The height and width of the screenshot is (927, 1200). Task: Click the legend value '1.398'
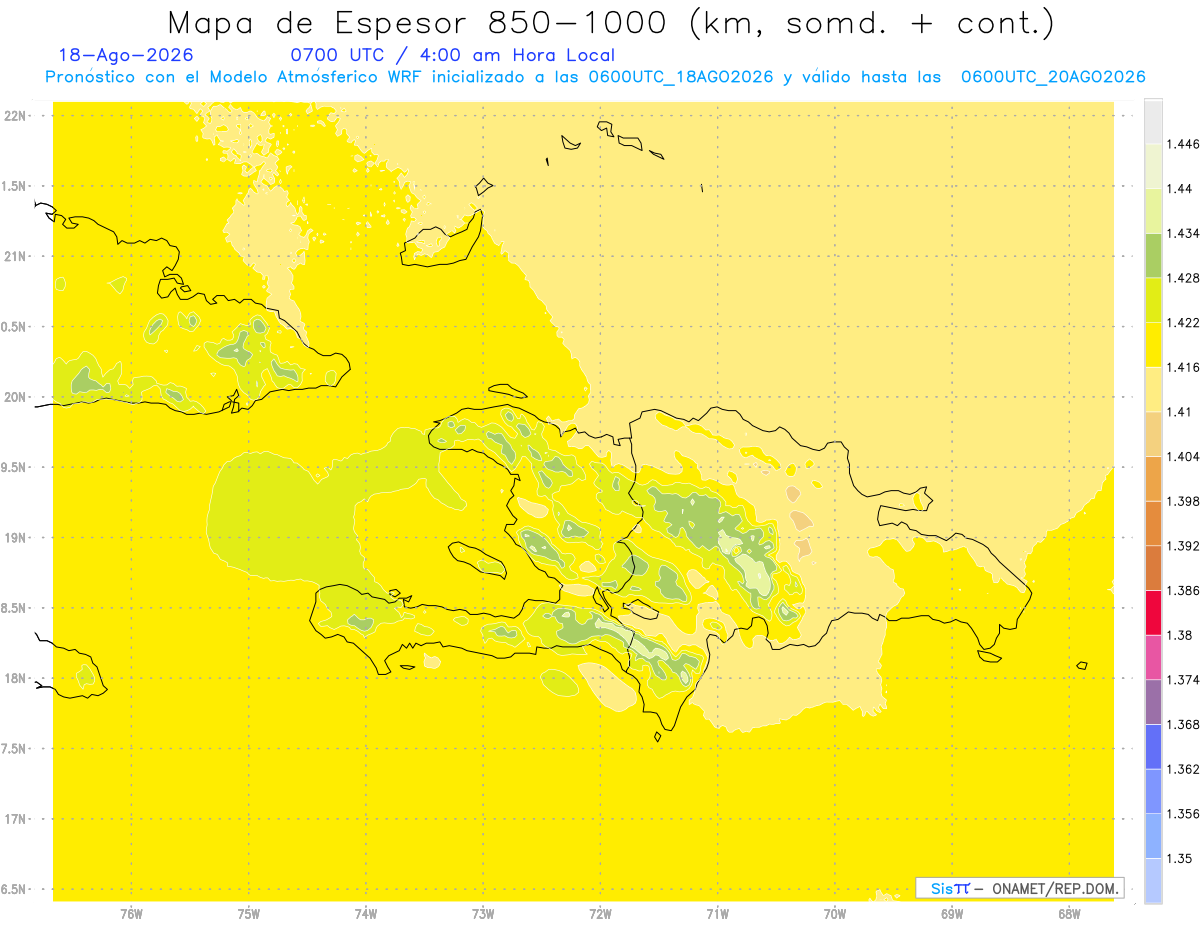(1182, 500)
